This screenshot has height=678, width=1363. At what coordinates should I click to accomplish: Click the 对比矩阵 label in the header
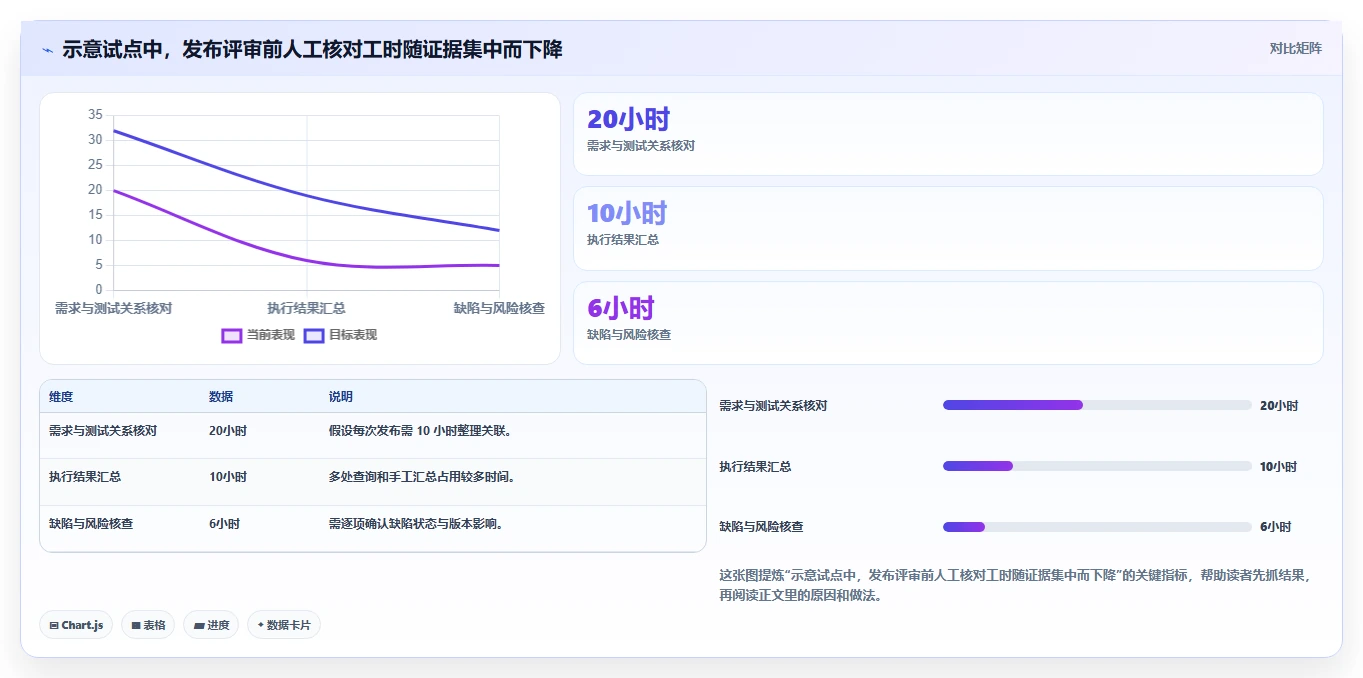pos(1295,48)
